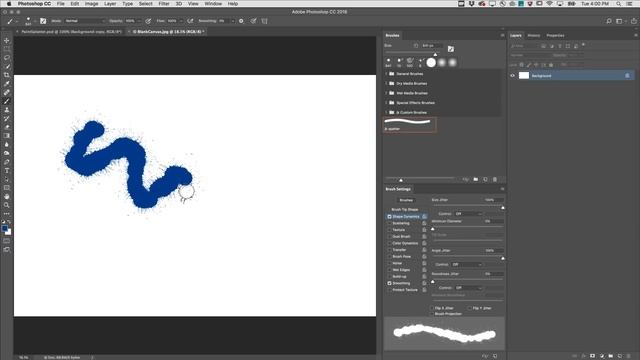640x360 pixels.
Task: Expand the General Brushes folder
Action: [386, 74]
